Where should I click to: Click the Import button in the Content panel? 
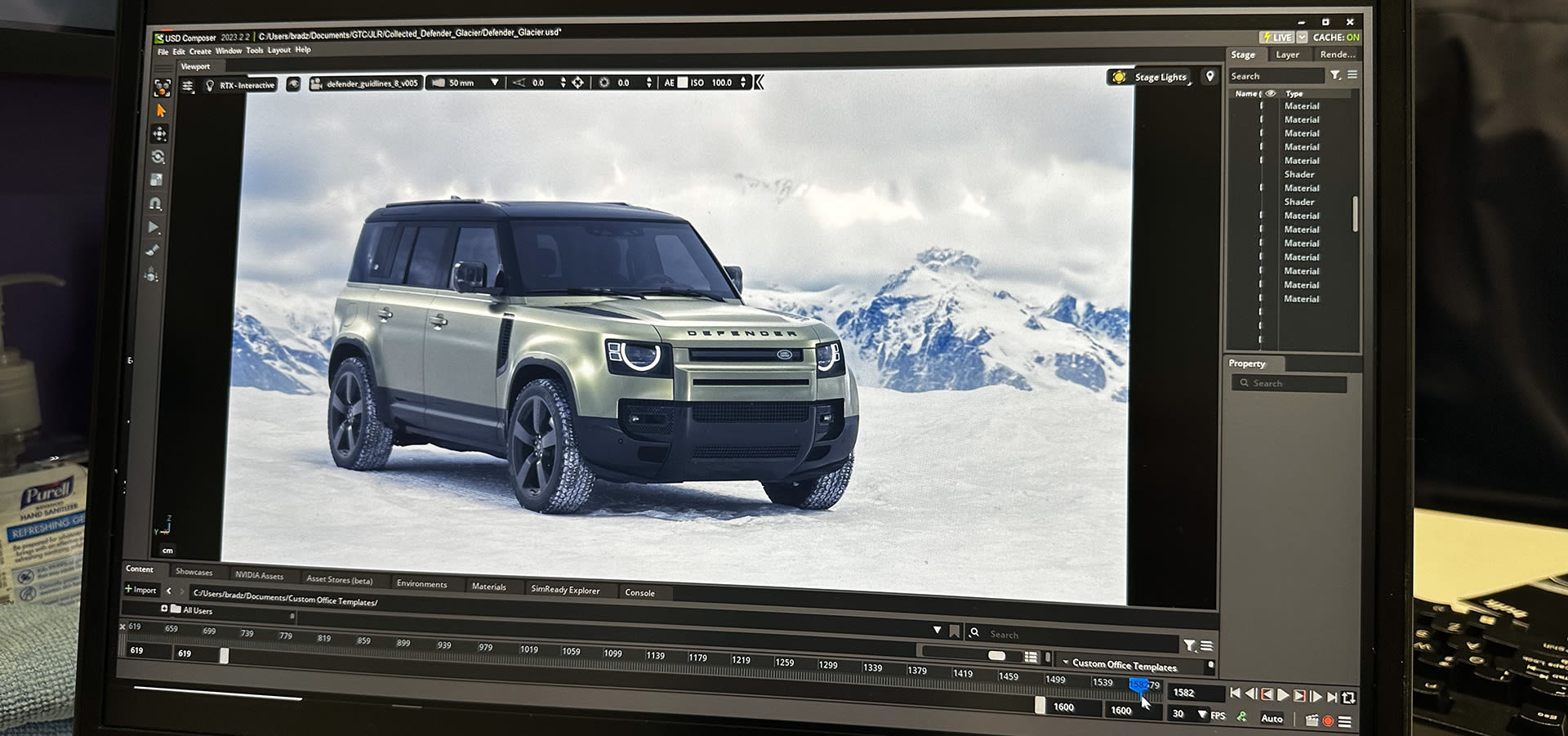coord(140,590)
